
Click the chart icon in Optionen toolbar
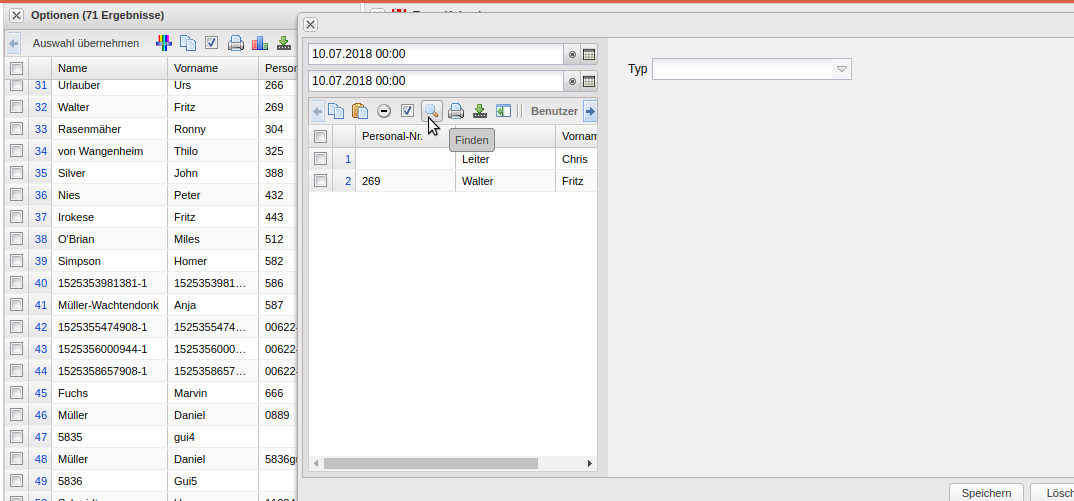tap(260, 43)
